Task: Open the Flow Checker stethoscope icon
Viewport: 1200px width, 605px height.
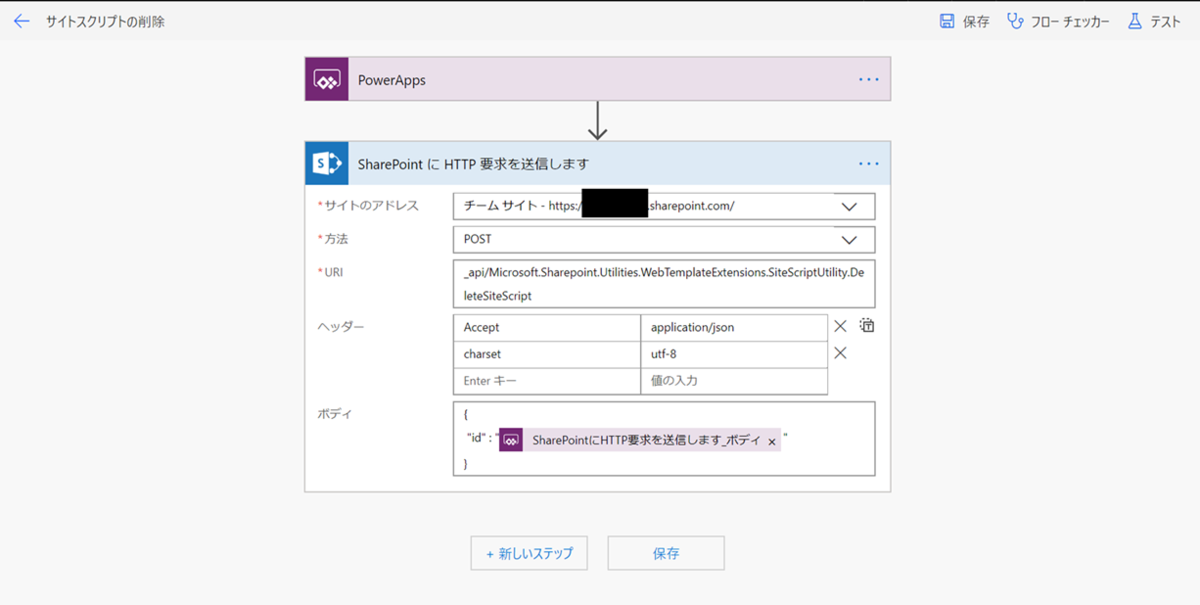Action: pyautogui.click(x=1015, y=21)
